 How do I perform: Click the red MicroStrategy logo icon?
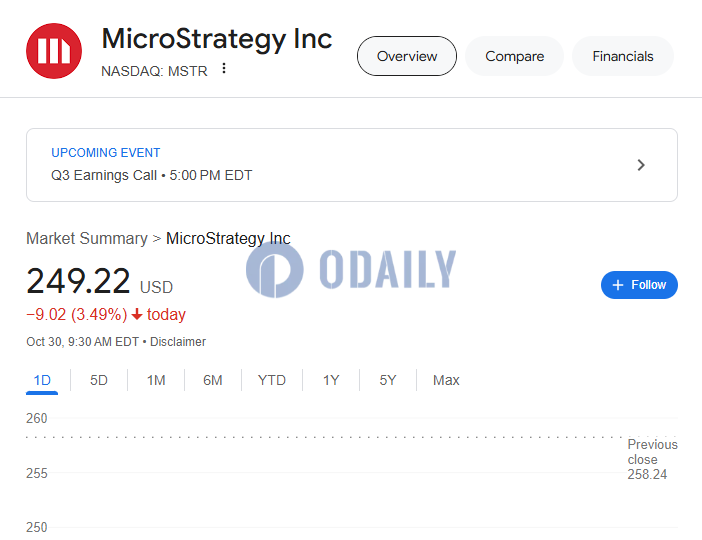coord(54,51)
